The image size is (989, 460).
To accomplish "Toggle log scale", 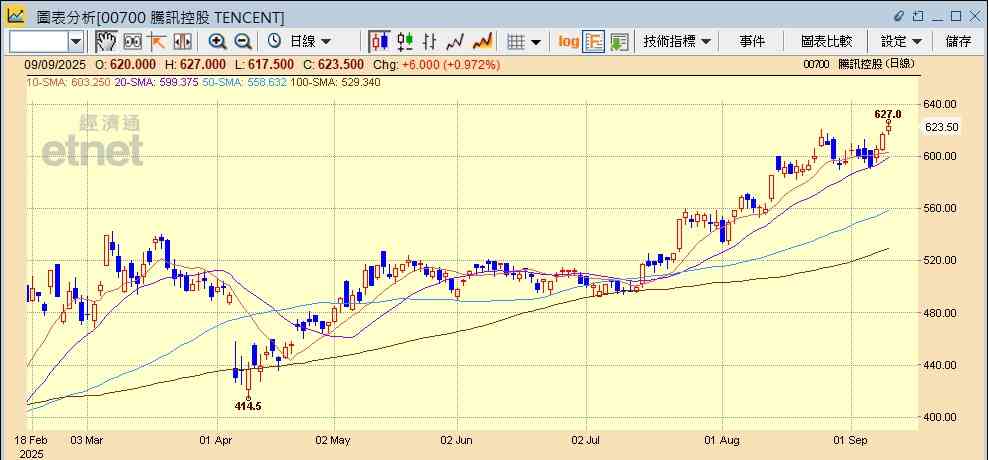I will (568, 42).
